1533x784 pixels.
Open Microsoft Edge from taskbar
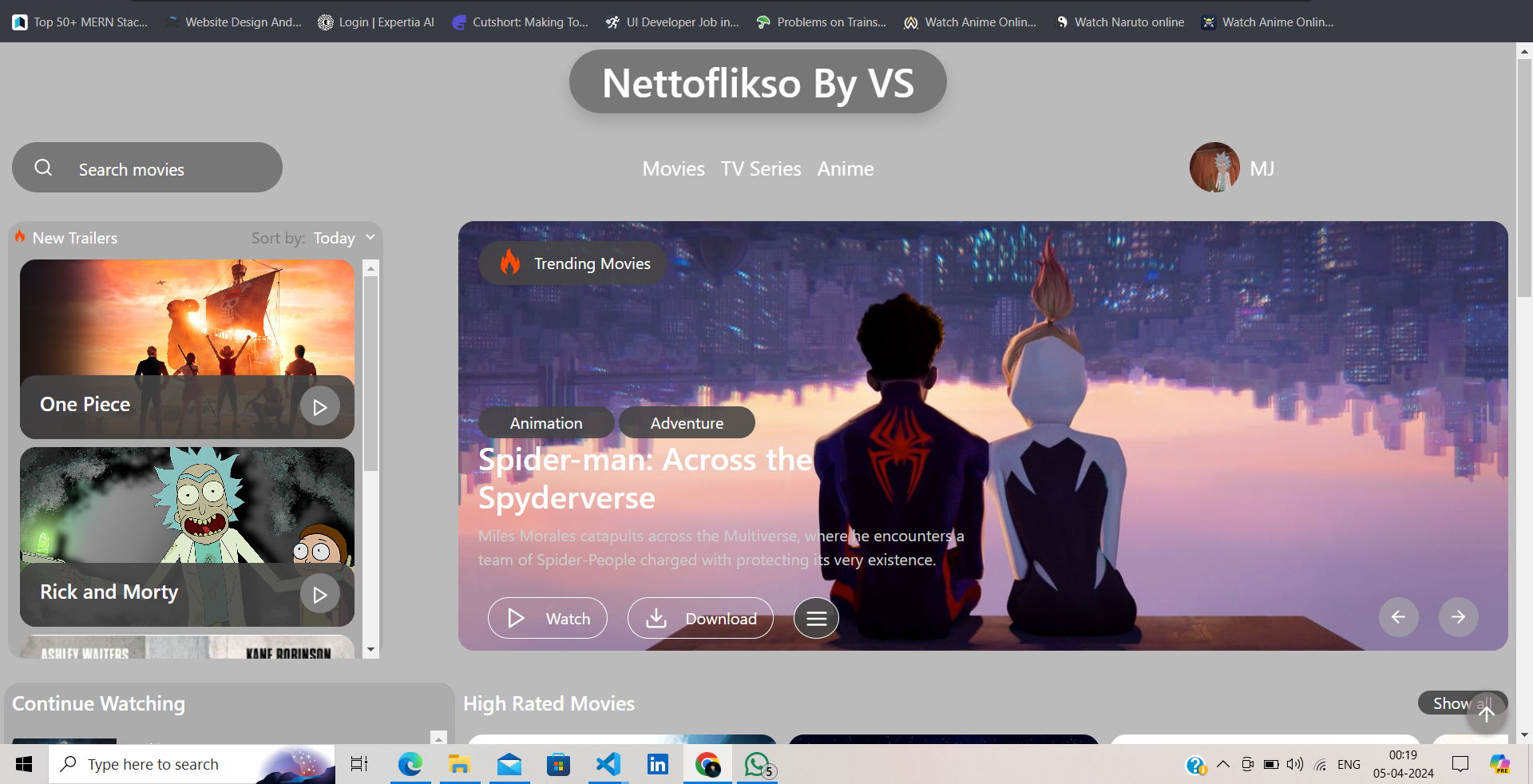(x=410, y=764)
